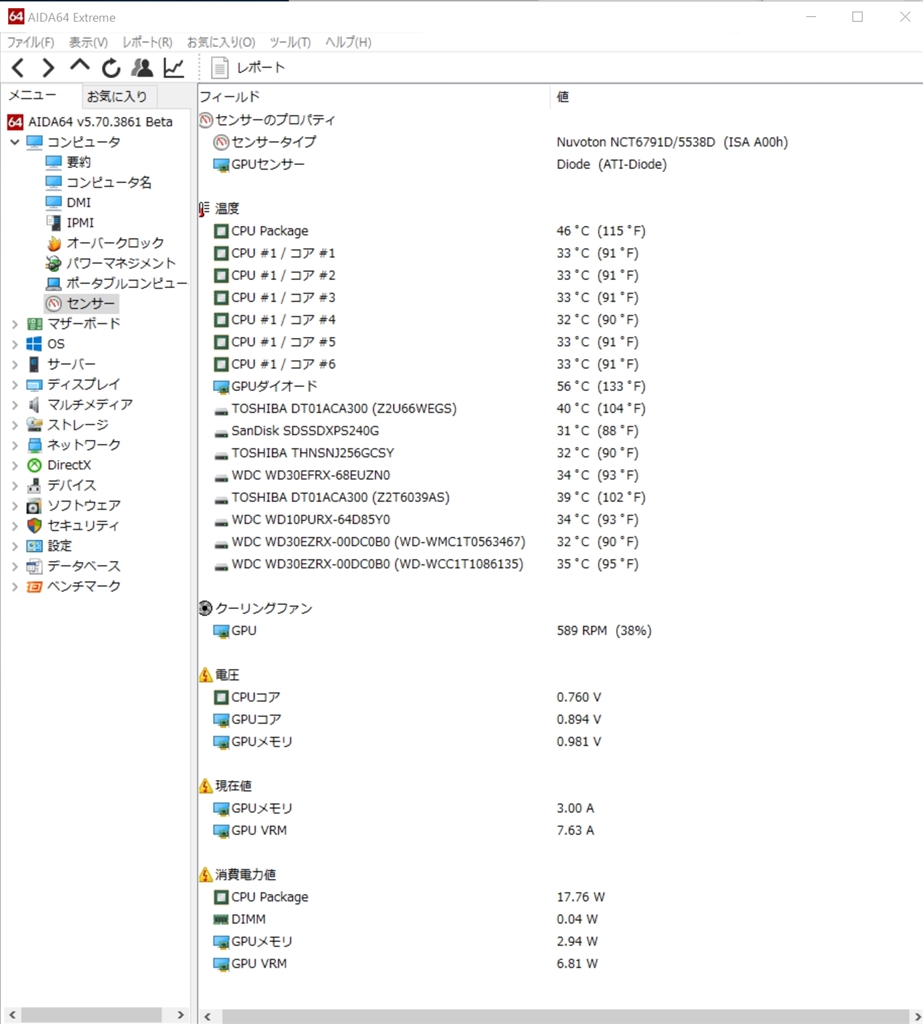Click the デバイス device icon
The width and height of the screenshot is (923, 1024).
[x=35, y=486]
